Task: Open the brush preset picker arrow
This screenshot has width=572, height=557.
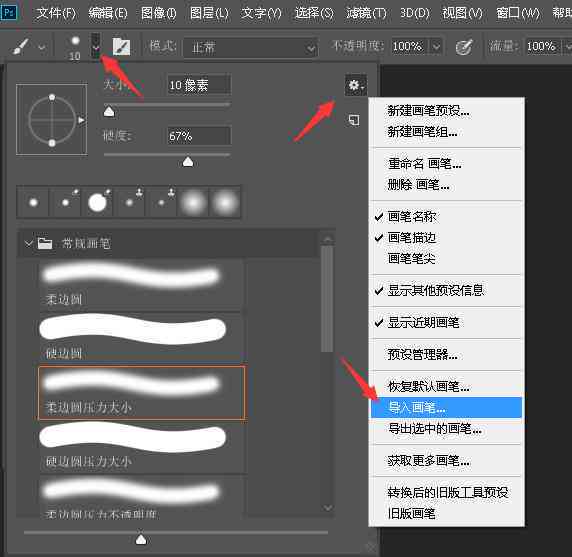Action: 96,46
